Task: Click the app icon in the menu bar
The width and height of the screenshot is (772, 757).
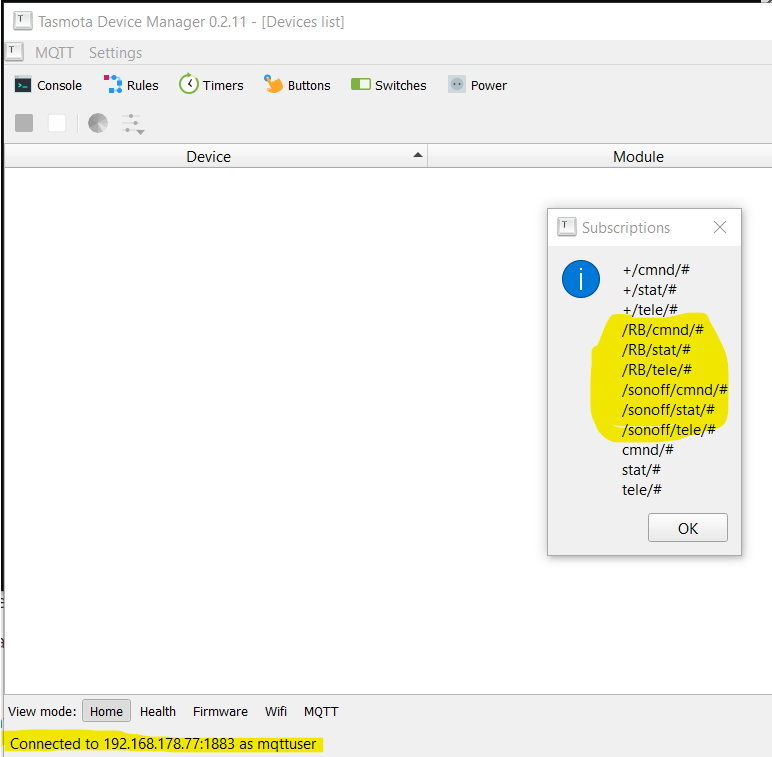Action: [x=14, y=51]
